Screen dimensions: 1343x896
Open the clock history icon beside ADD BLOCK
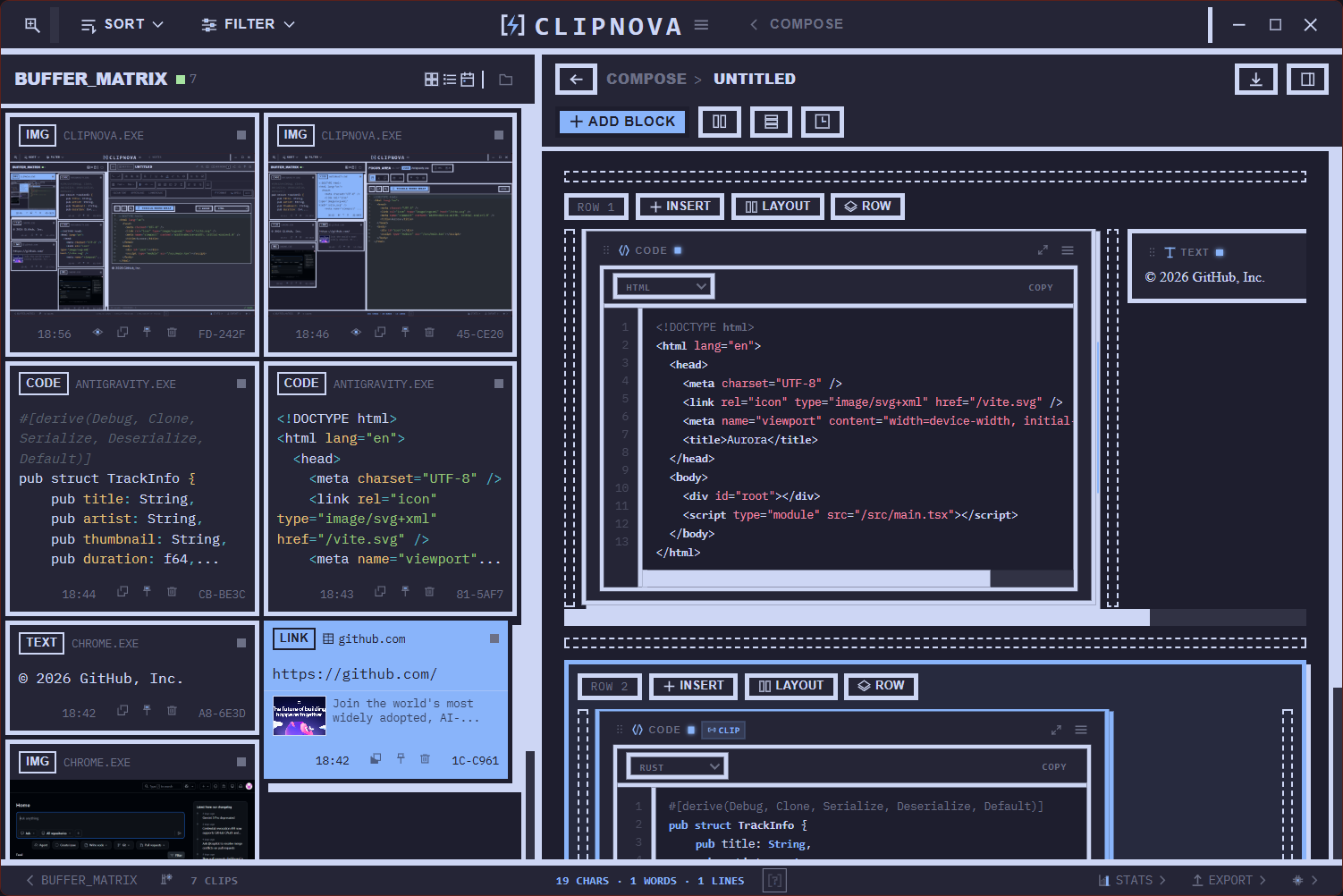[823, 122]
